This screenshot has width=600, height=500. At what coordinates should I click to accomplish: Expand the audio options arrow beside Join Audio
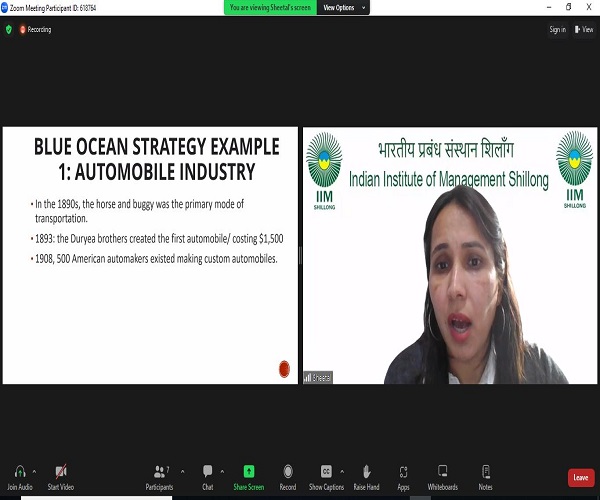tap(34, 472)
